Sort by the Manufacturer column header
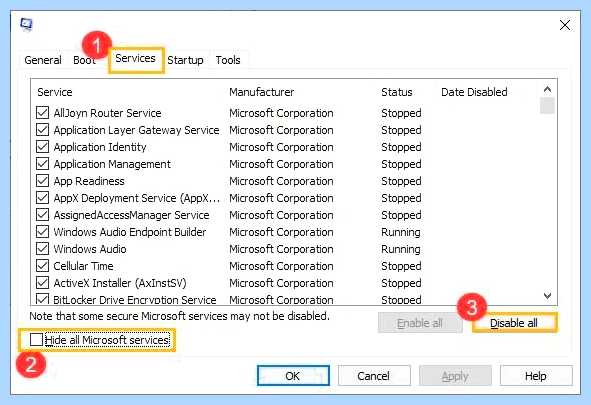Viewport: 591px width, 405px height. pyautogui.click(x=262, y=92)
